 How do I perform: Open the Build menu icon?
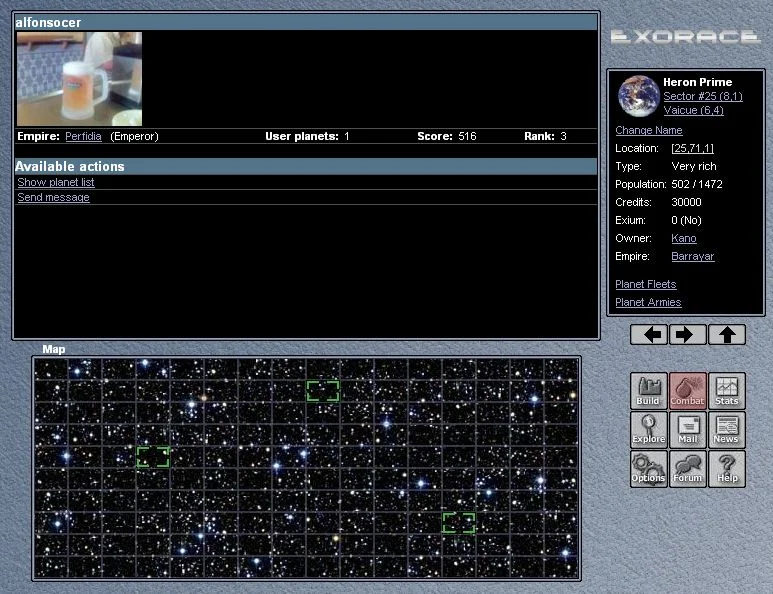coord(648,390)
